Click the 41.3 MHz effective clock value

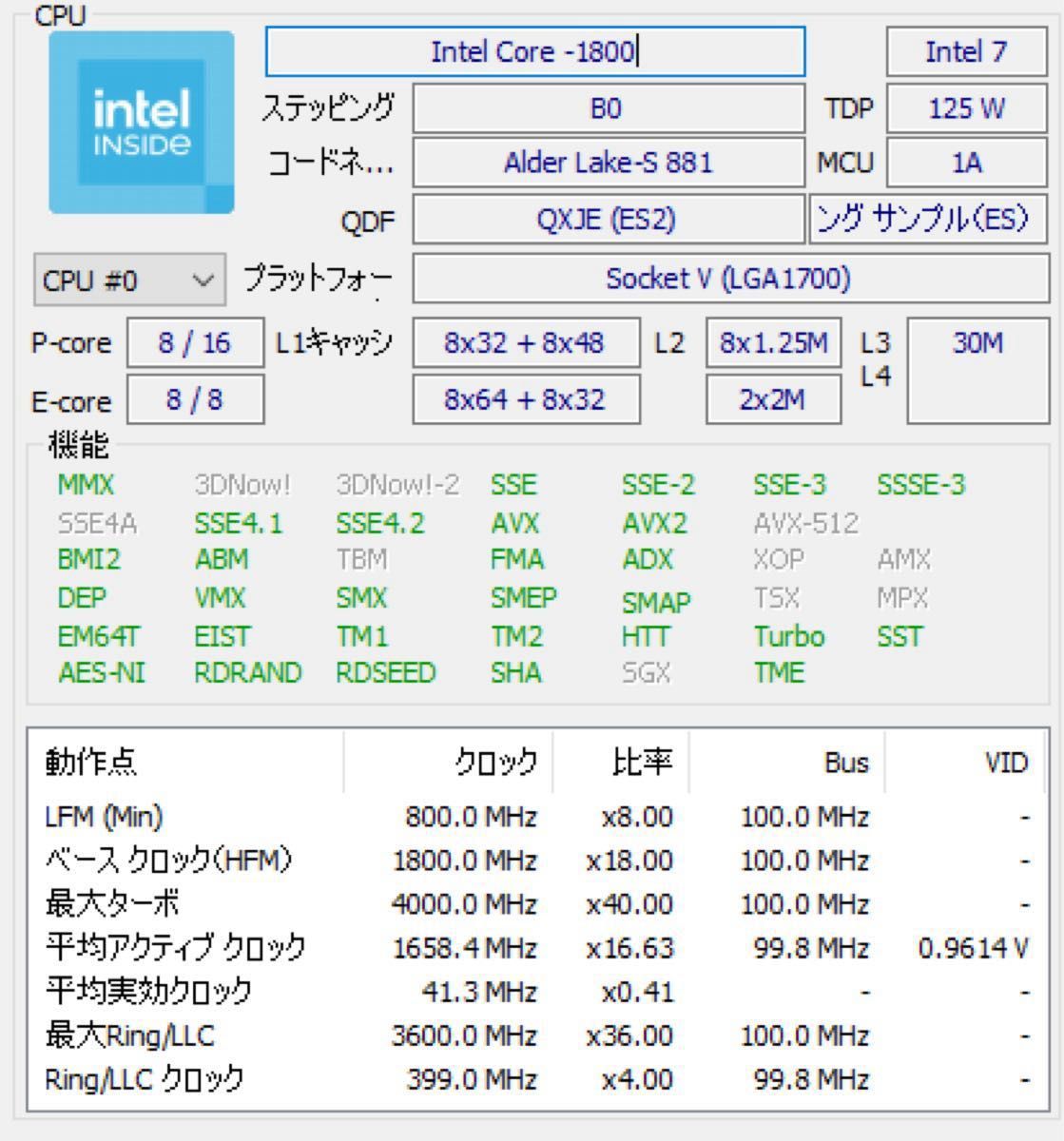click(478, 992)
